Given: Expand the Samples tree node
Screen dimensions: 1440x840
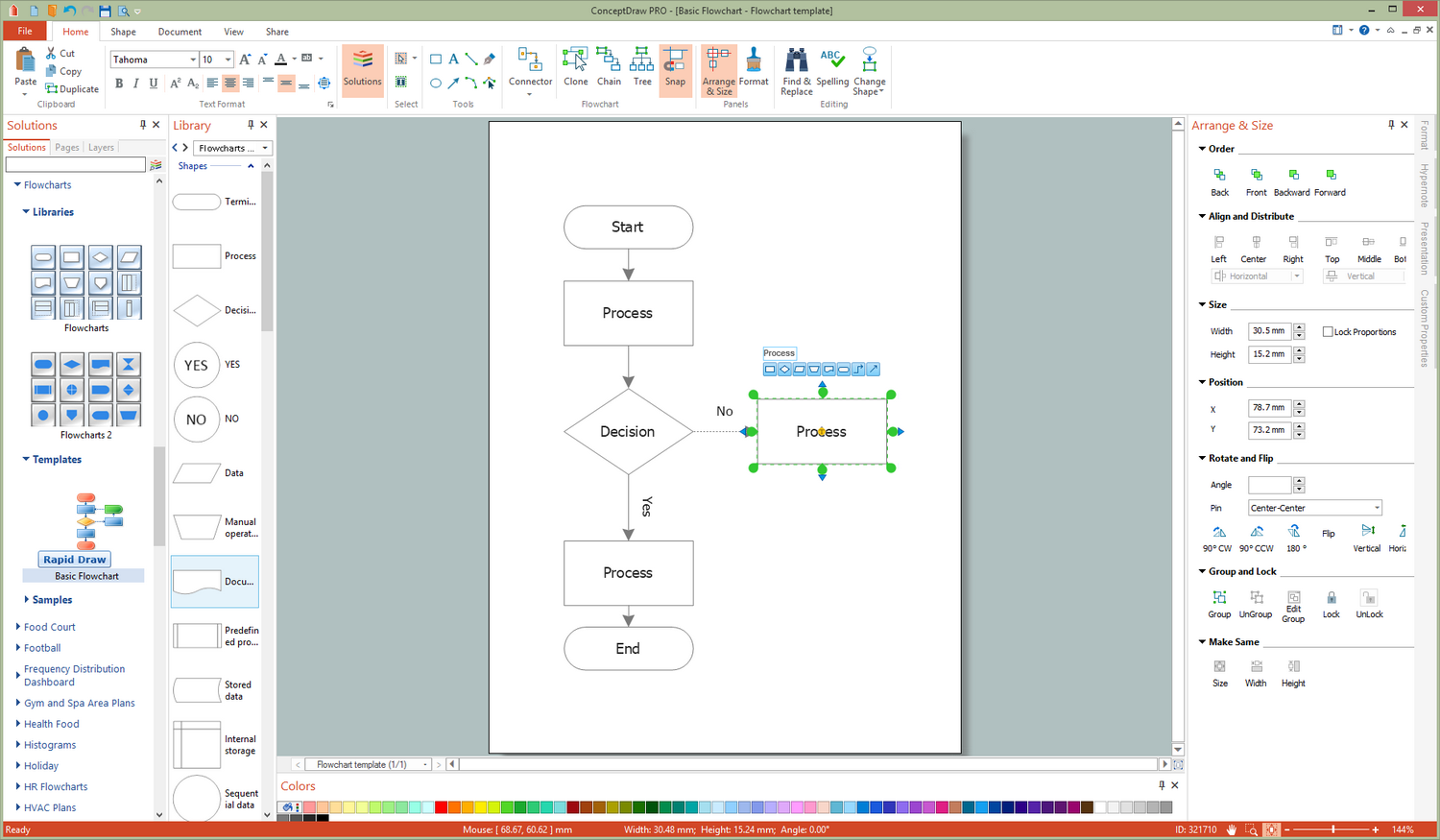Looking at the screenshot, I should coord(26,600).
